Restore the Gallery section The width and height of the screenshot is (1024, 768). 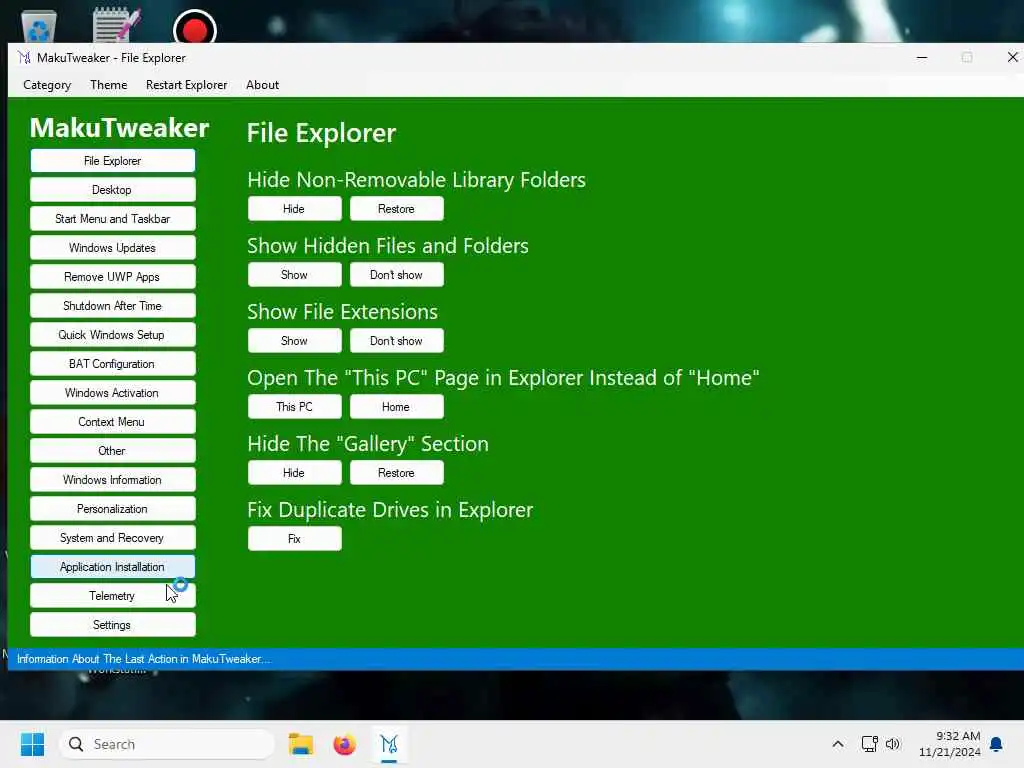[x=396, y=473]
